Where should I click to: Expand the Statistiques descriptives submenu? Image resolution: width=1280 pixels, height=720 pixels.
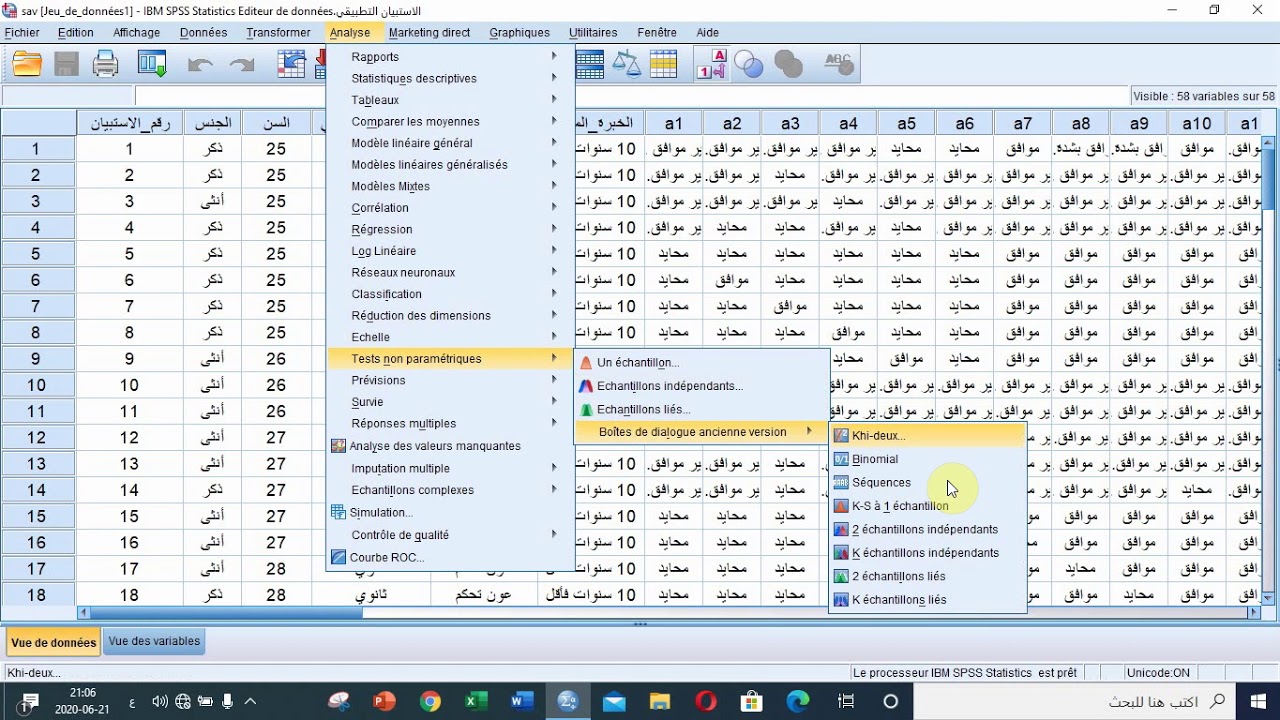(x=450, y=78)
